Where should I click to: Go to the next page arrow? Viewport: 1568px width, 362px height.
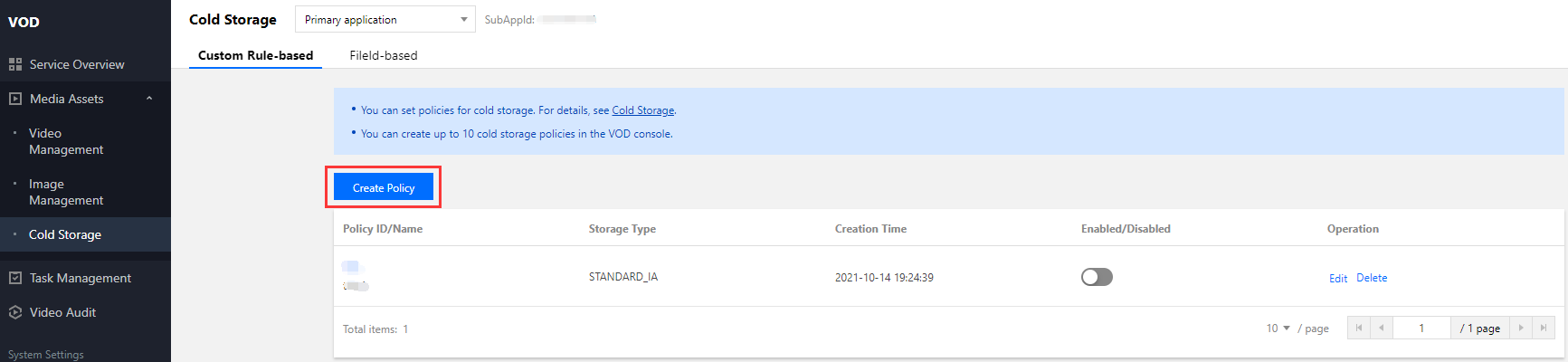point(1521,328)
